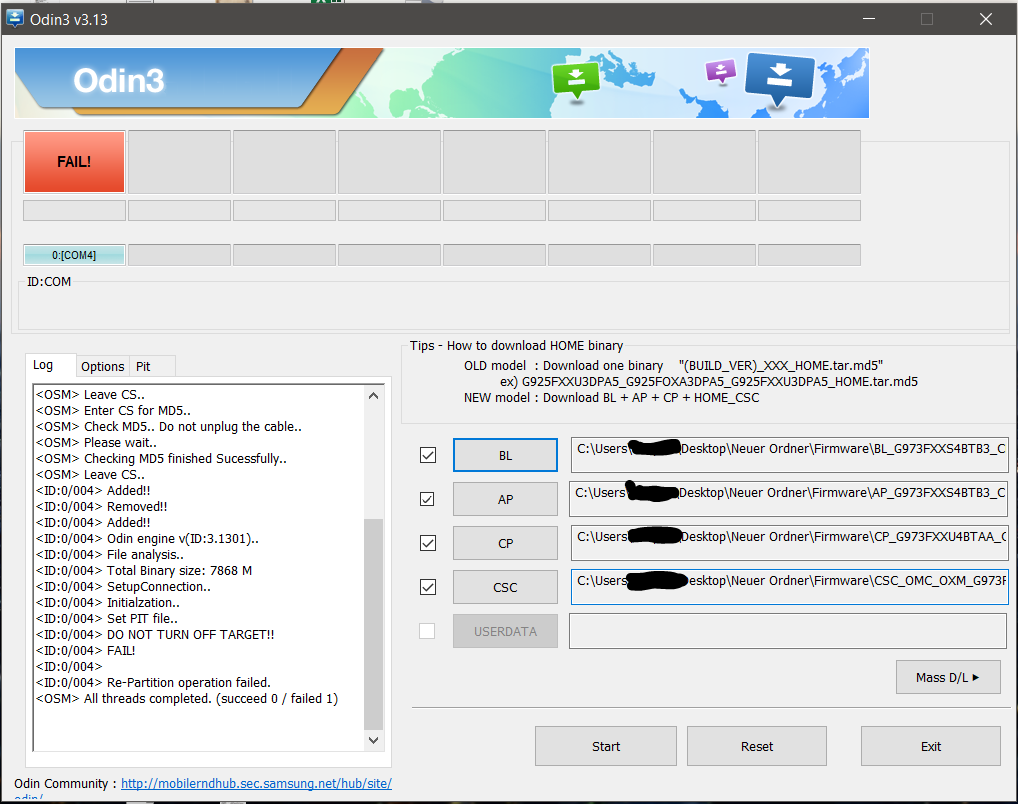Click the CSC file browse button

(x=505, y=587)
